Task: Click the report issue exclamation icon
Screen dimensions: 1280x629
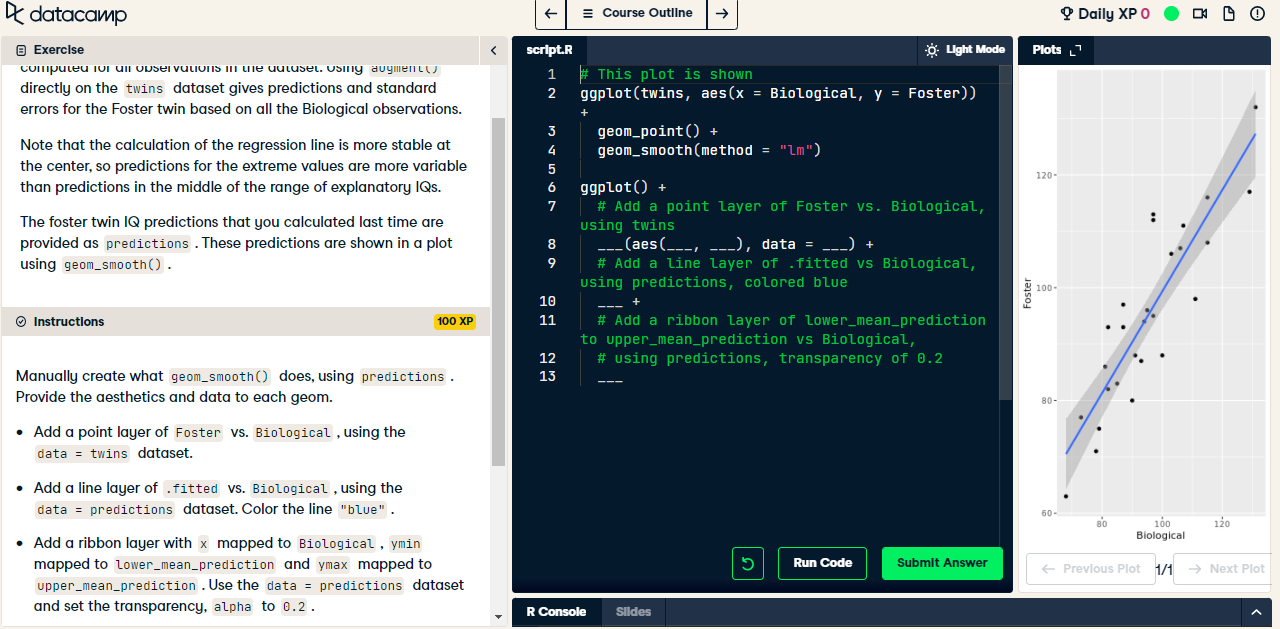Action: 1256,14
